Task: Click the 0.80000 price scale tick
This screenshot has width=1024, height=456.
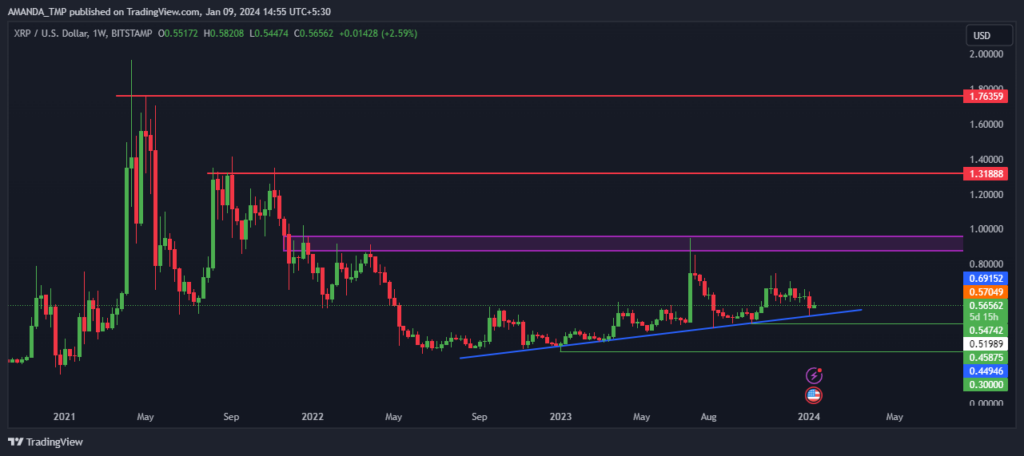Action: (x=985, y=264)
